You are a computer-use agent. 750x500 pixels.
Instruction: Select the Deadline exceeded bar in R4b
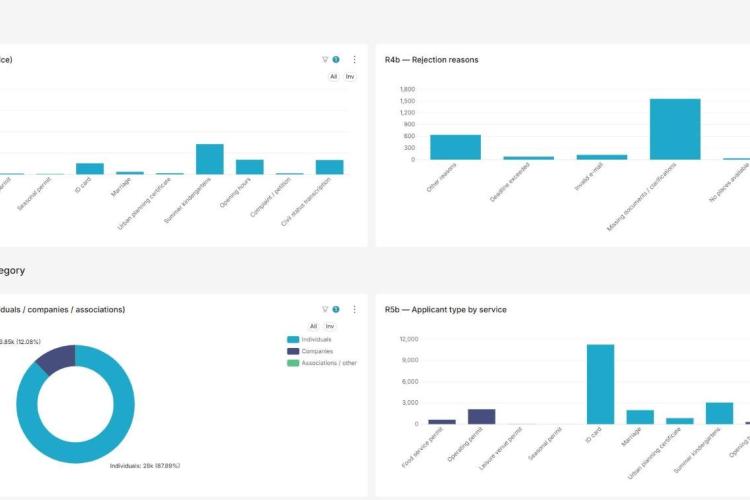(529, 158)
